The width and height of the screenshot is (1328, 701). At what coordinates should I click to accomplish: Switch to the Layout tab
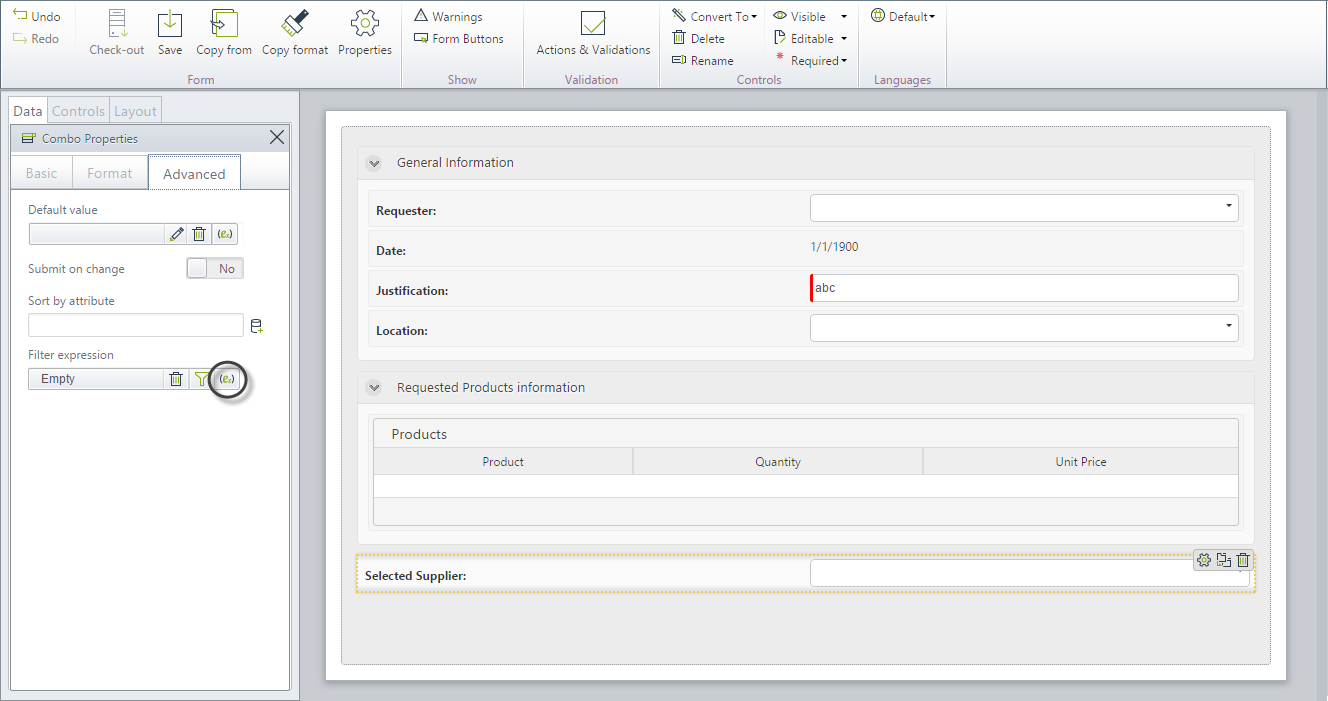135,111
